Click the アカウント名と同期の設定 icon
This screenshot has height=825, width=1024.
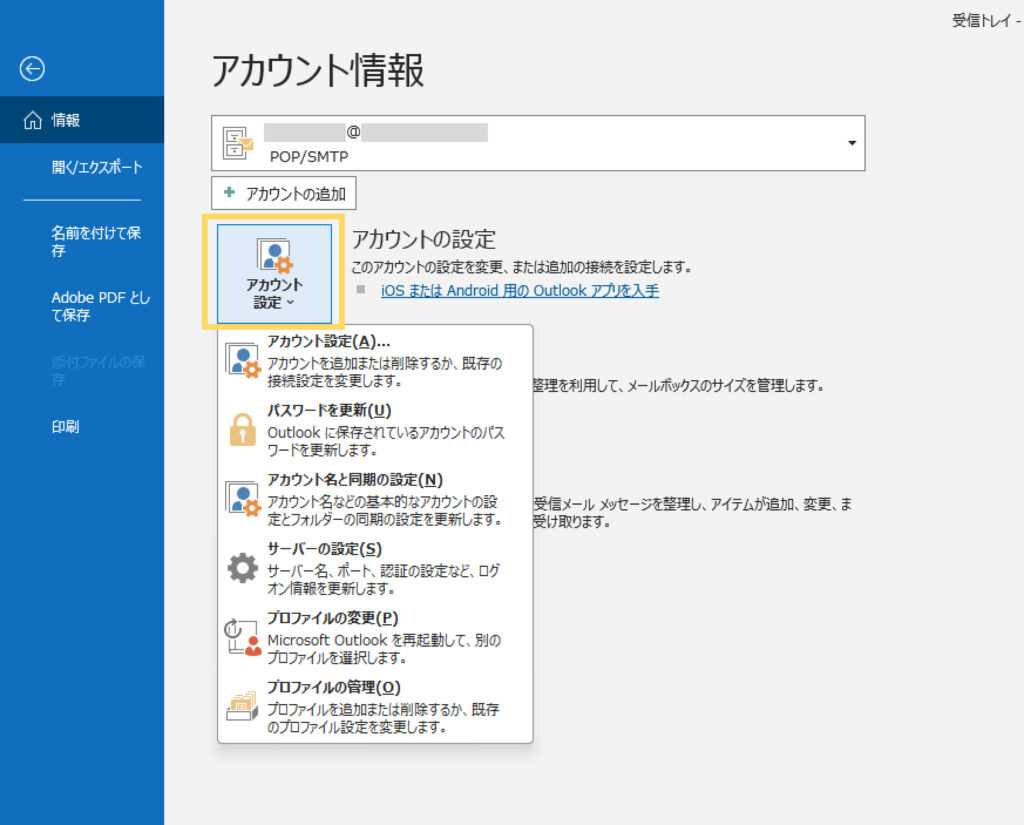243,499
